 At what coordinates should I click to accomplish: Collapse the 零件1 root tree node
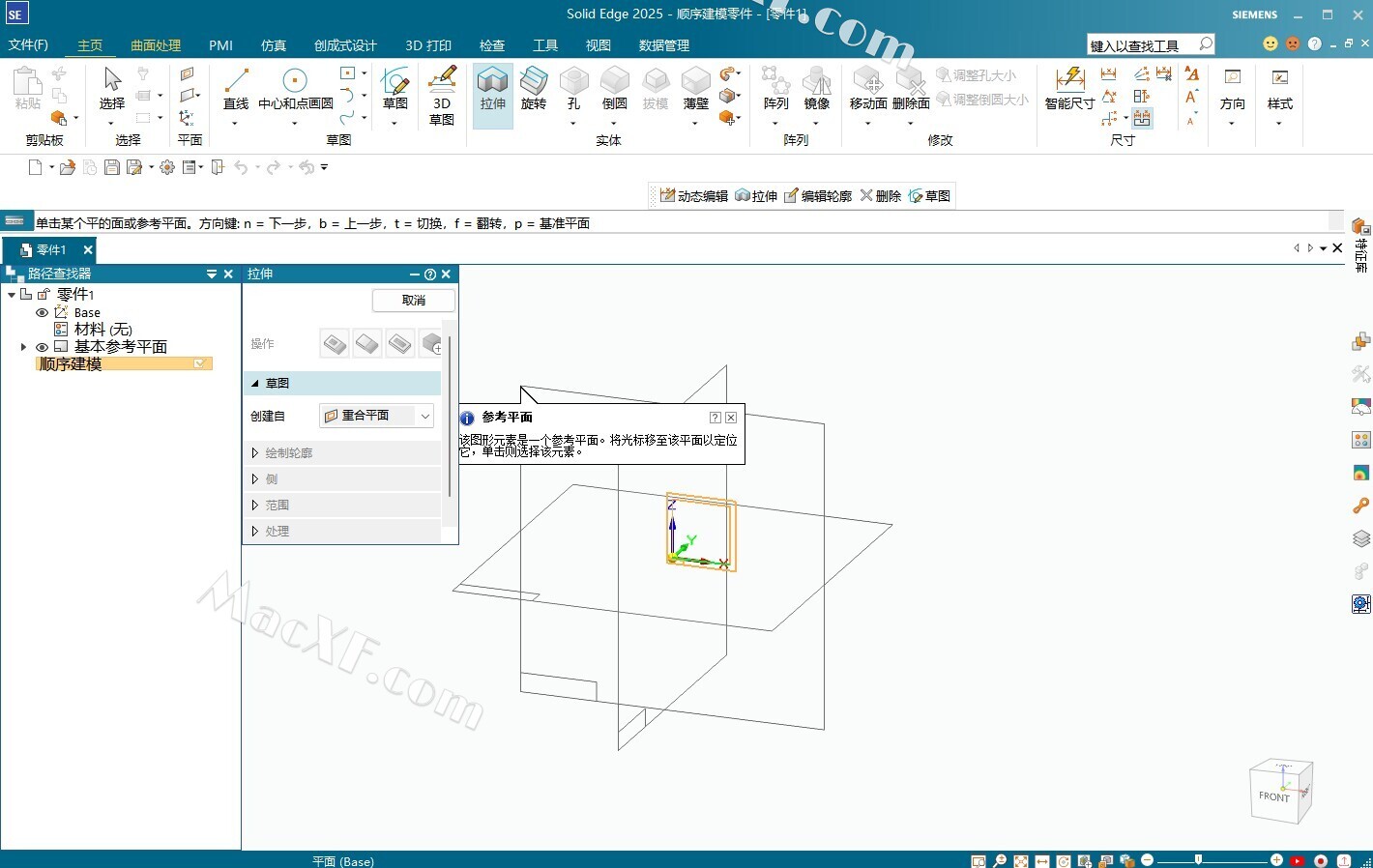click(x=12, y=295)
